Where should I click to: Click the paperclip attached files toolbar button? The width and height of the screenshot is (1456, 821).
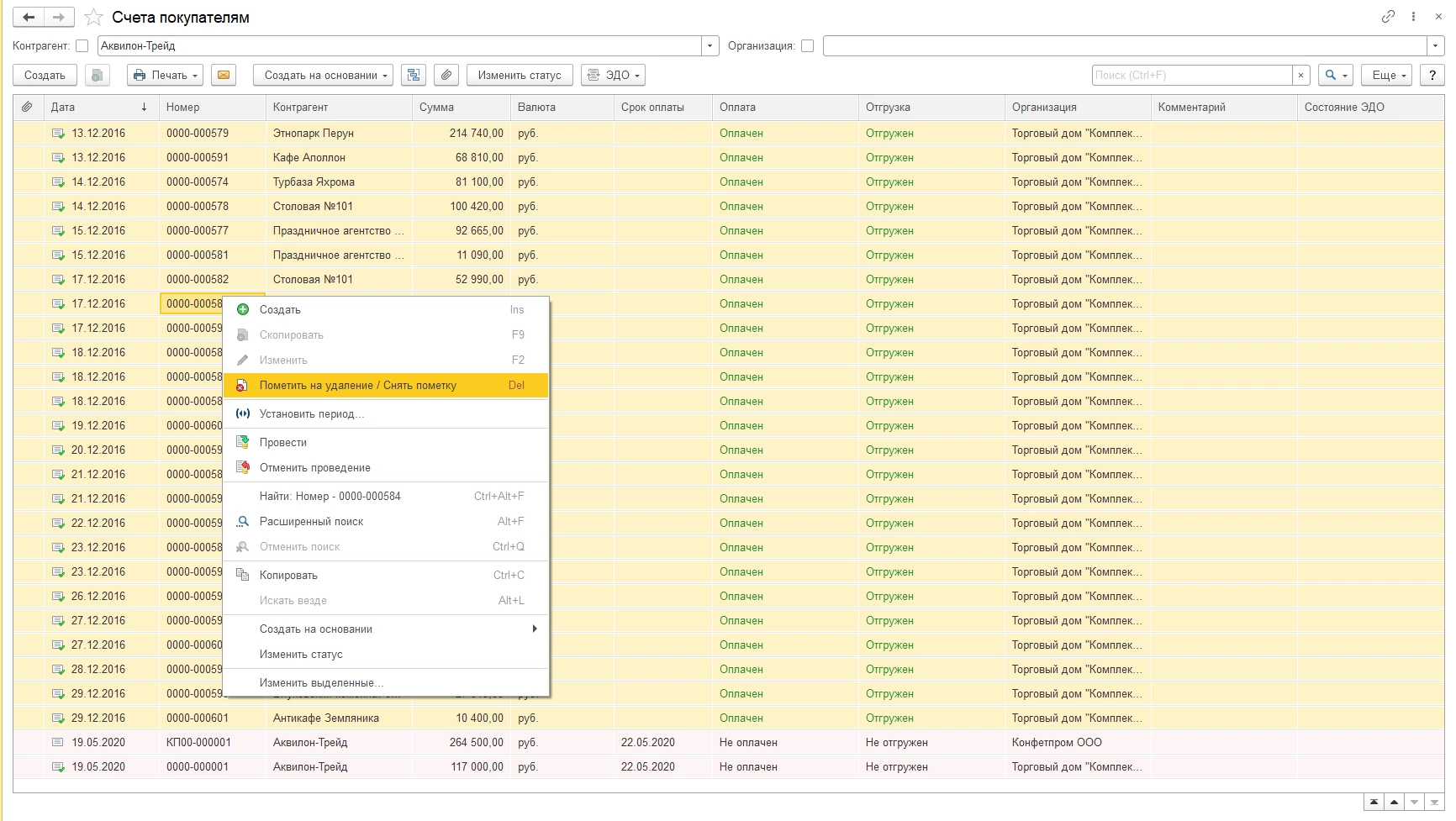pos(446,76)
